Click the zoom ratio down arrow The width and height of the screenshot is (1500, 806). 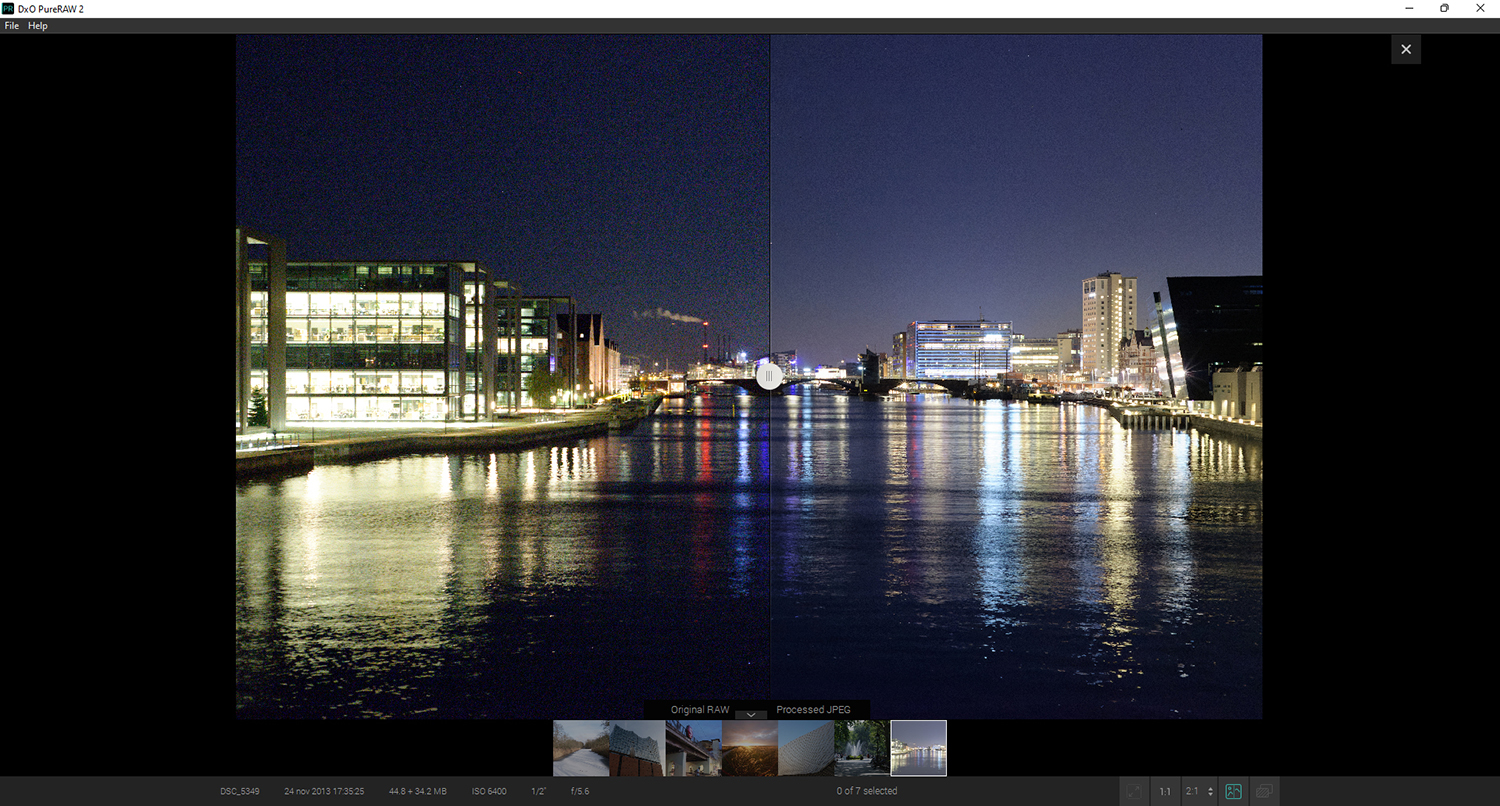[1210, 794]
